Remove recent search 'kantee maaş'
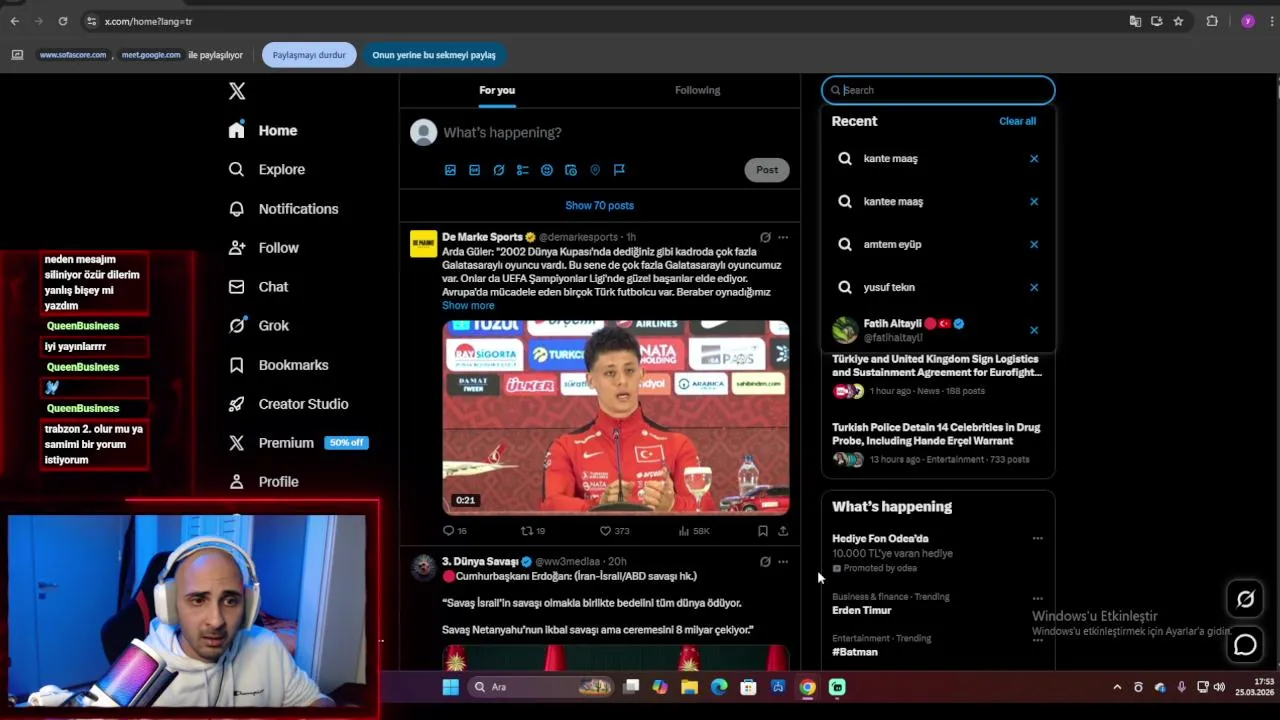The width and height of the screenshot is (1280, 720). (x=1034, y=201)
